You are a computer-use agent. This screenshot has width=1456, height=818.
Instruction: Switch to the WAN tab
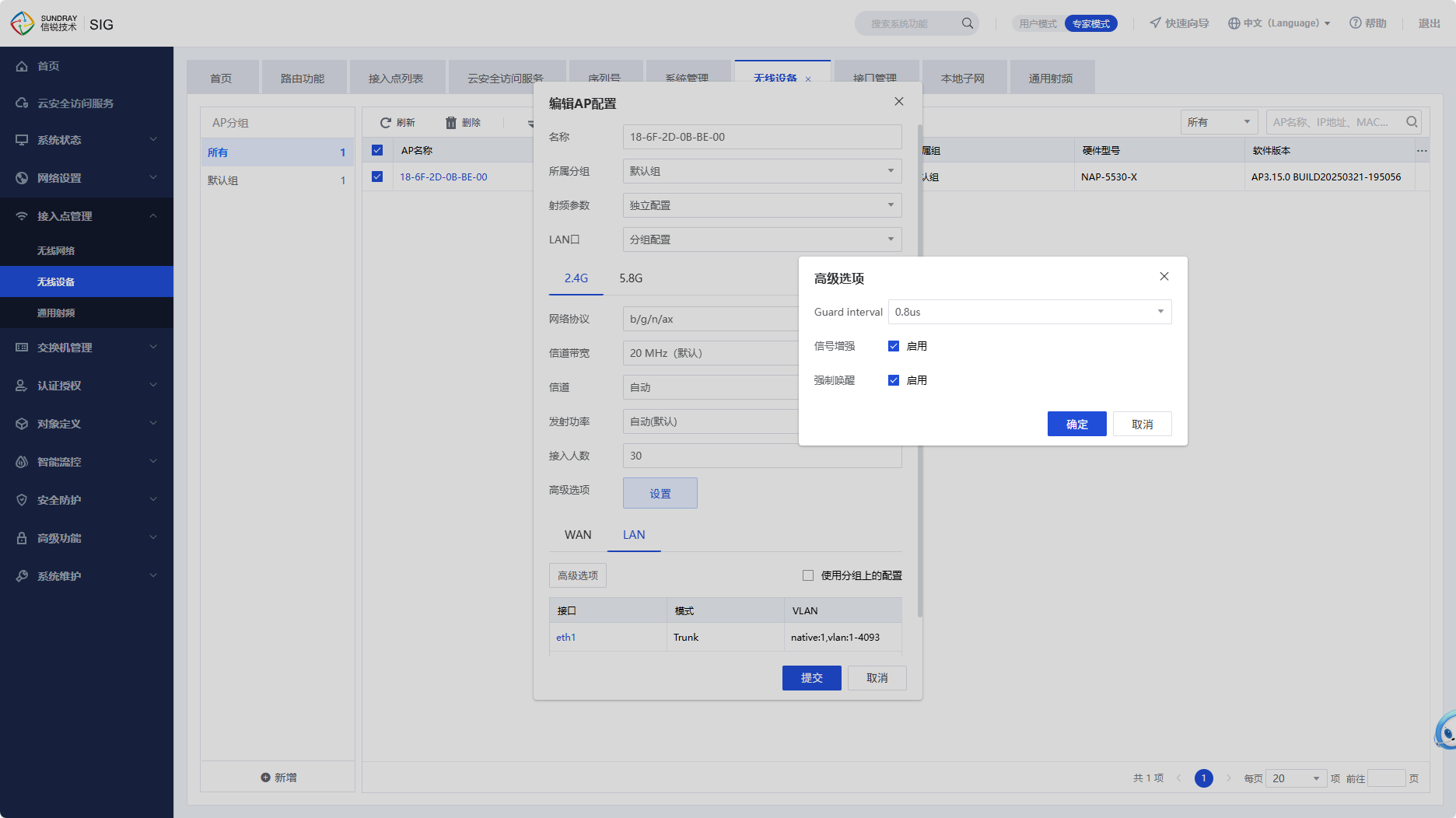578,535
